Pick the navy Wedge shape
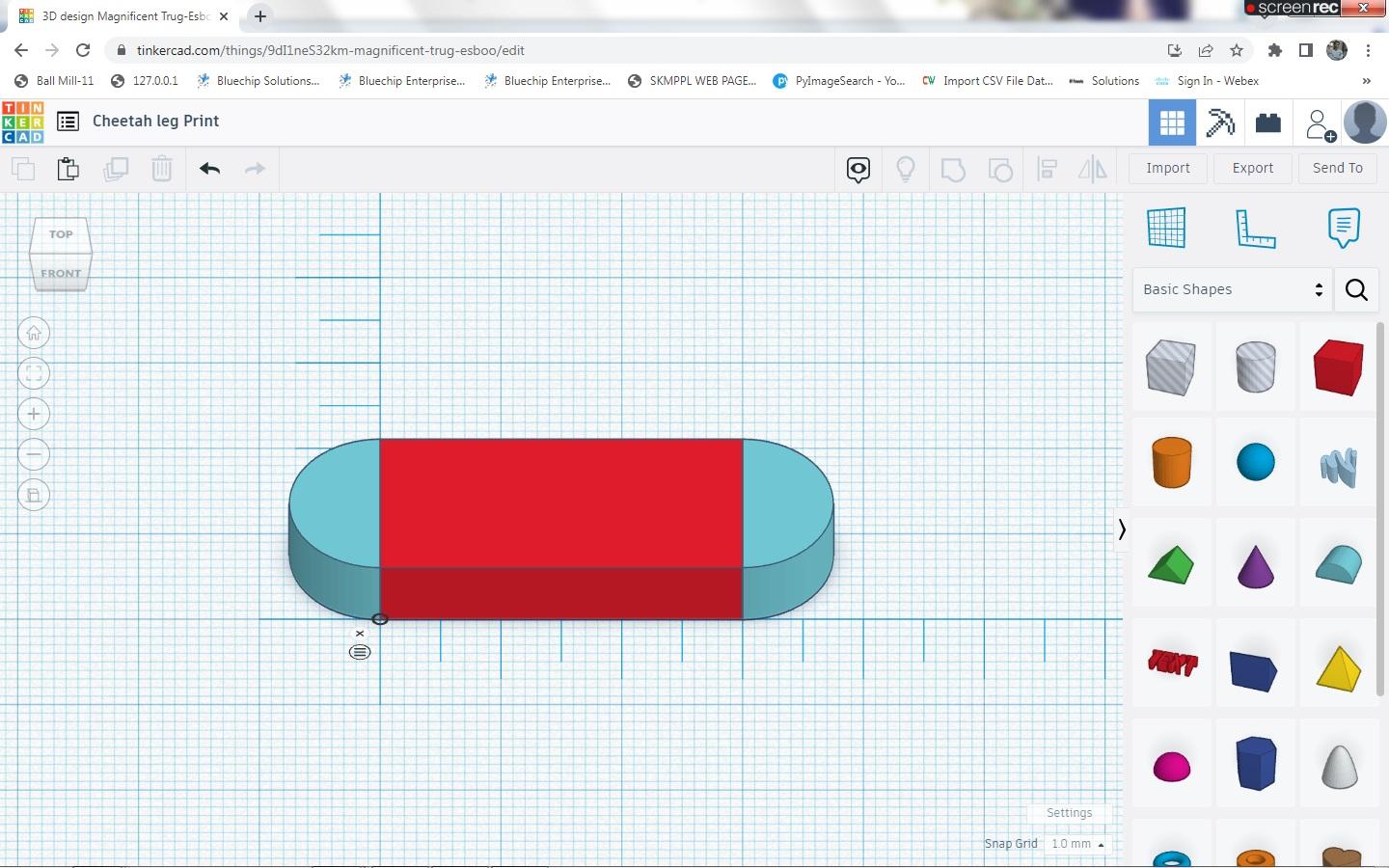The image size is (1389, 868). click(1255, 670)
